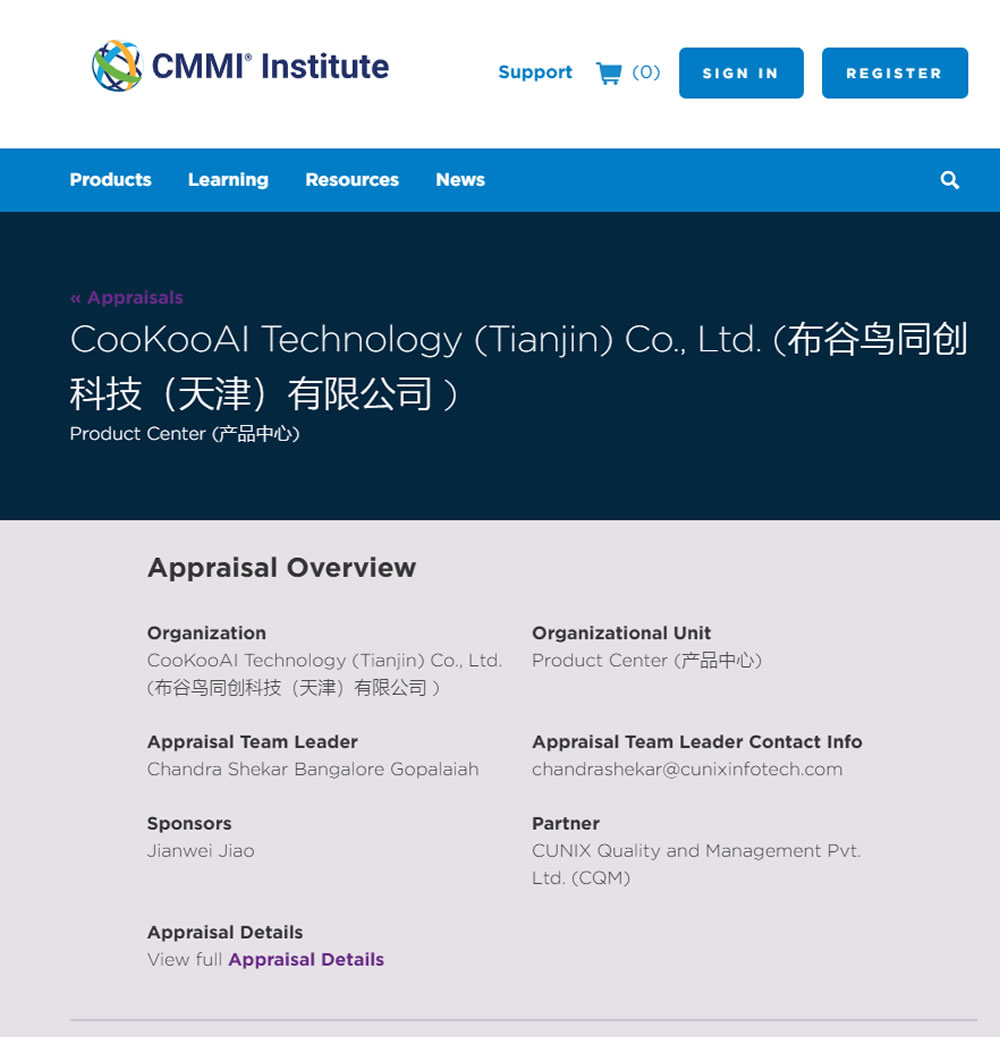
Task: Click the partner name CUNIX Quality and Management
Action: click(x=696, y=864)
